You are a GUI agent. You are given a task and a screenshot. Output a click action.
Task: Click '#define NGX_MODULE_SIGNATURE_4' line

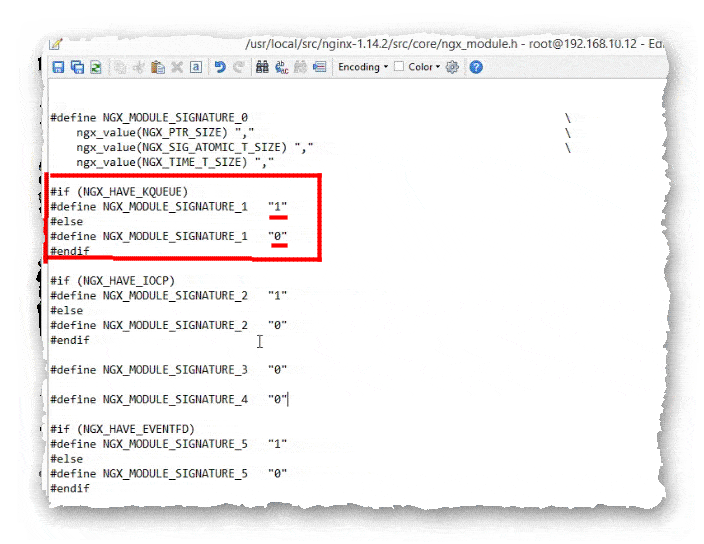pyautogui.click(x=168, y=399)
